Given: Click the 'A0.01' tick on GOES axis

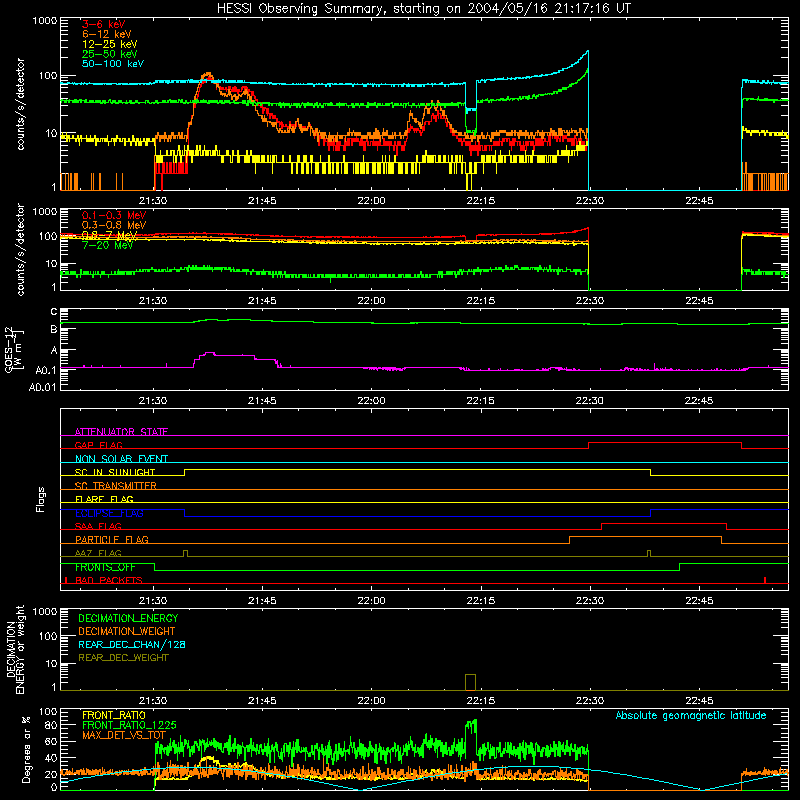Looking at the screenshot, I should 42,387.
